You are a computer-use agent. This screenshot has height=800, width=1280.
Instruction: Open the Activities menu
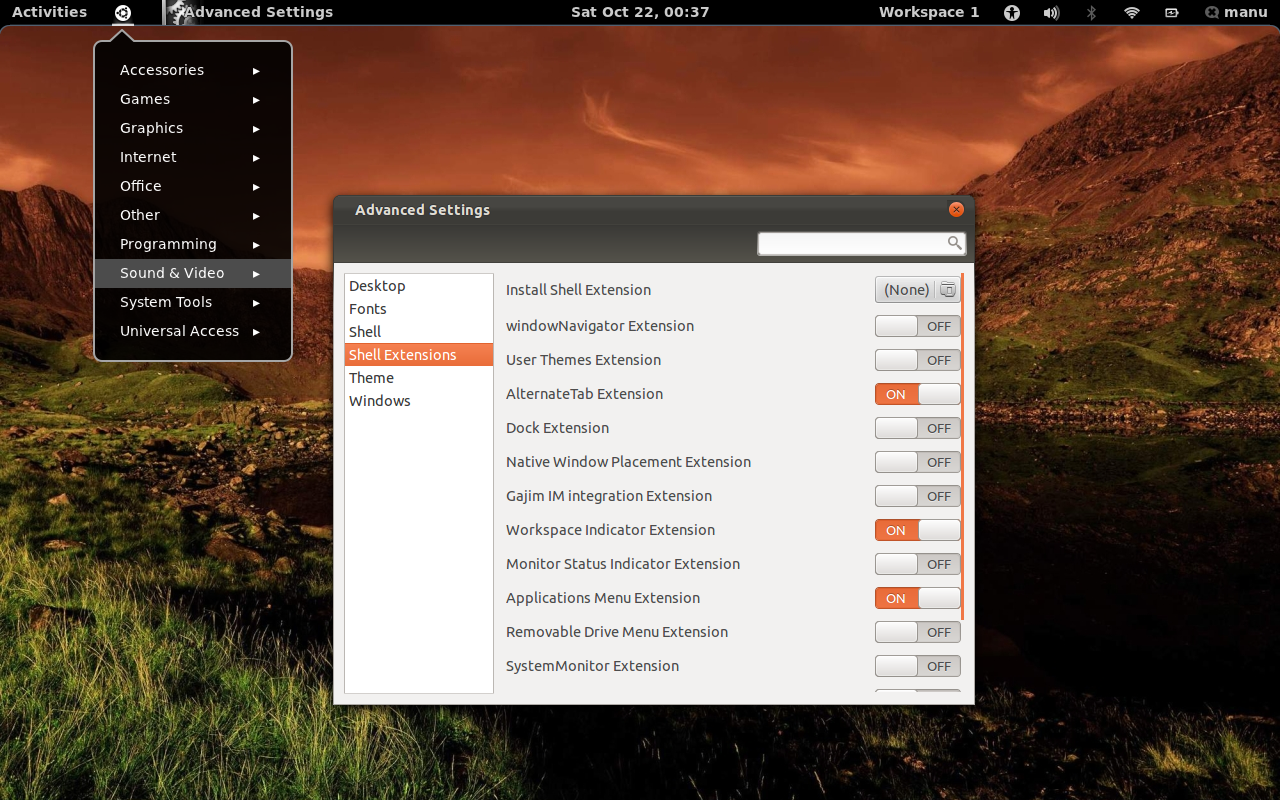click(49, 12)
